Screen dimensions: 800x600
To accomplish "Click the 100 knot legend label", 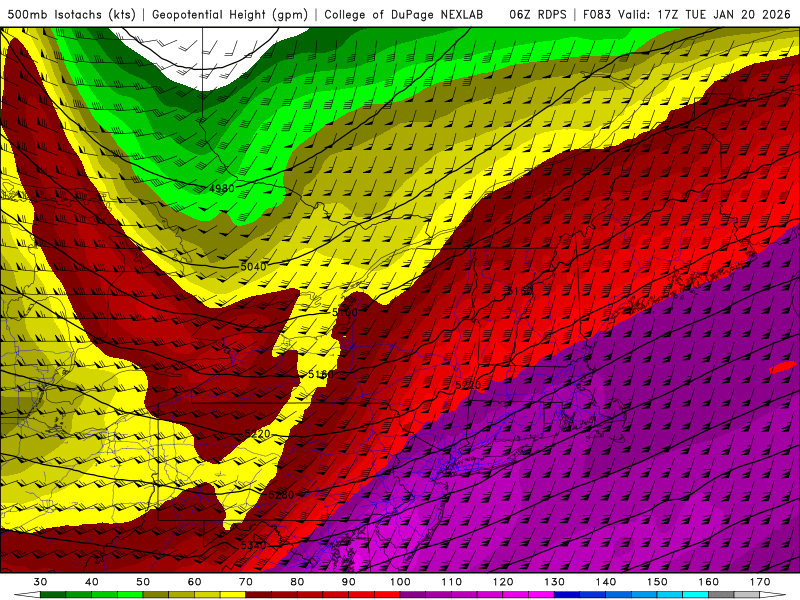I will (x=400, y=582).
